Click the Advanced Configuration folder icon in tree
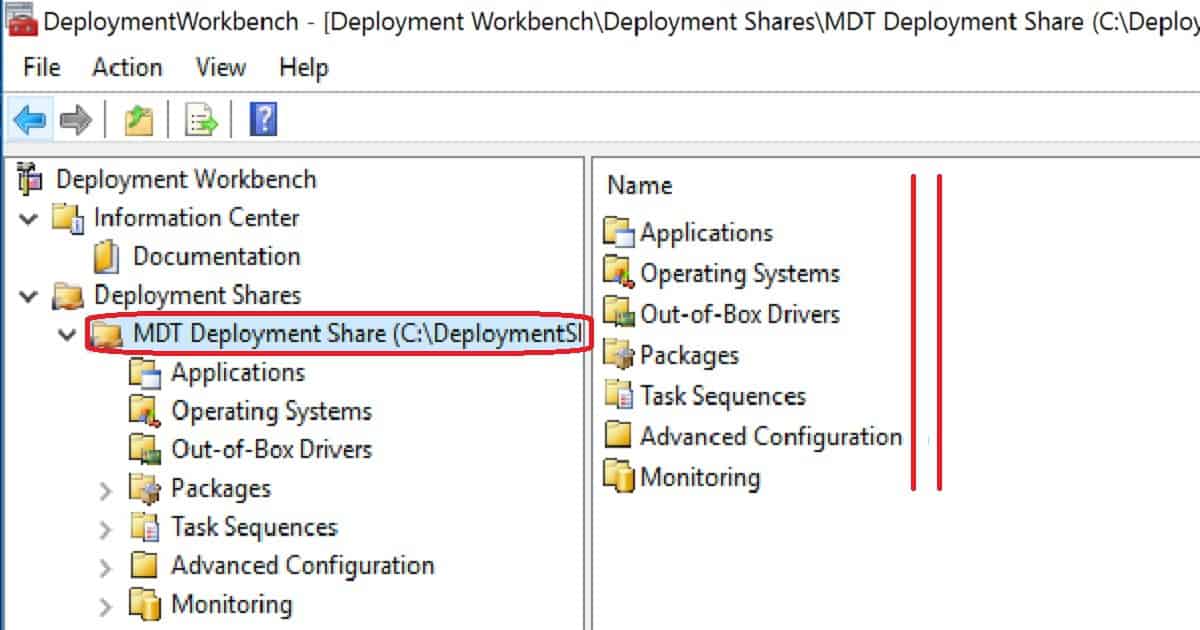Screen dimensions: 1200x630 146,566
